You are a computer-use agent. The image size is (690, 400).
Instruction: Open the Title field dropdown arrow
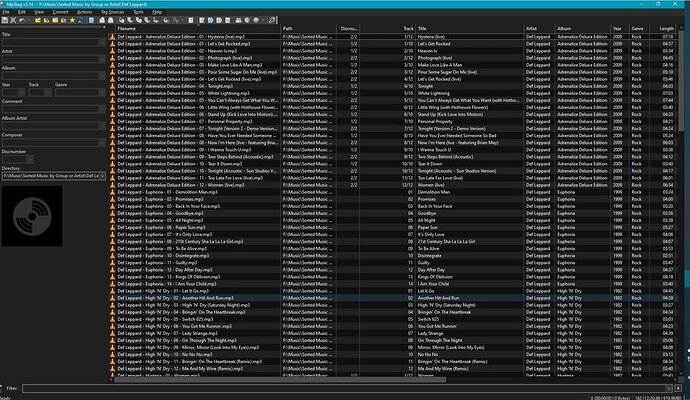102,42
